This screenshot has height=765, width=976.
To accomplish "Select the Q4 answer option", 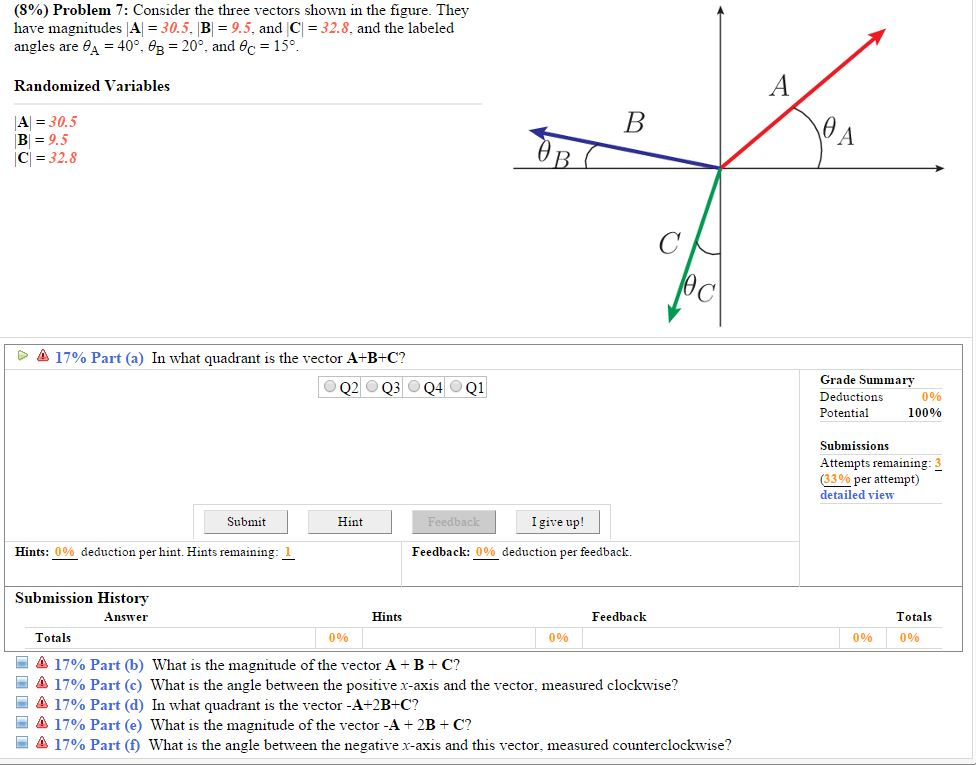I will 413,386.
